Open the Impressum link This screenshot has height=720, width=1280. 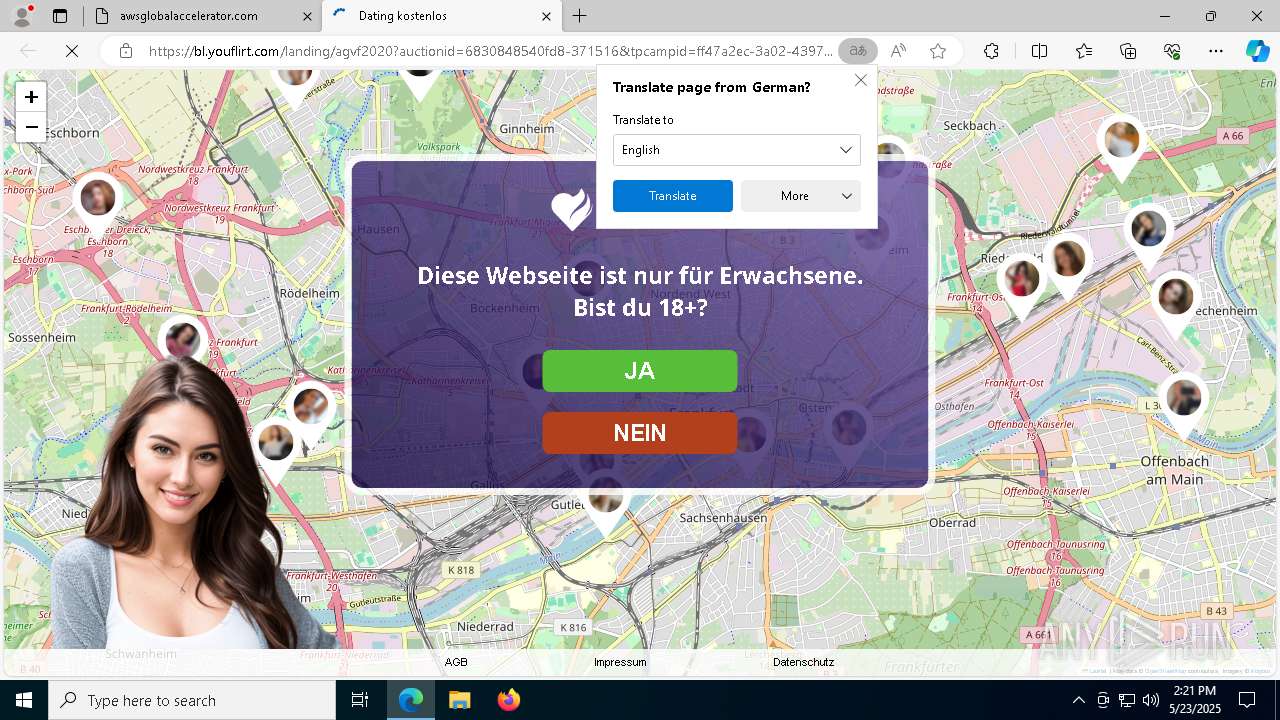pyautogui.click(x=620, y=662)
